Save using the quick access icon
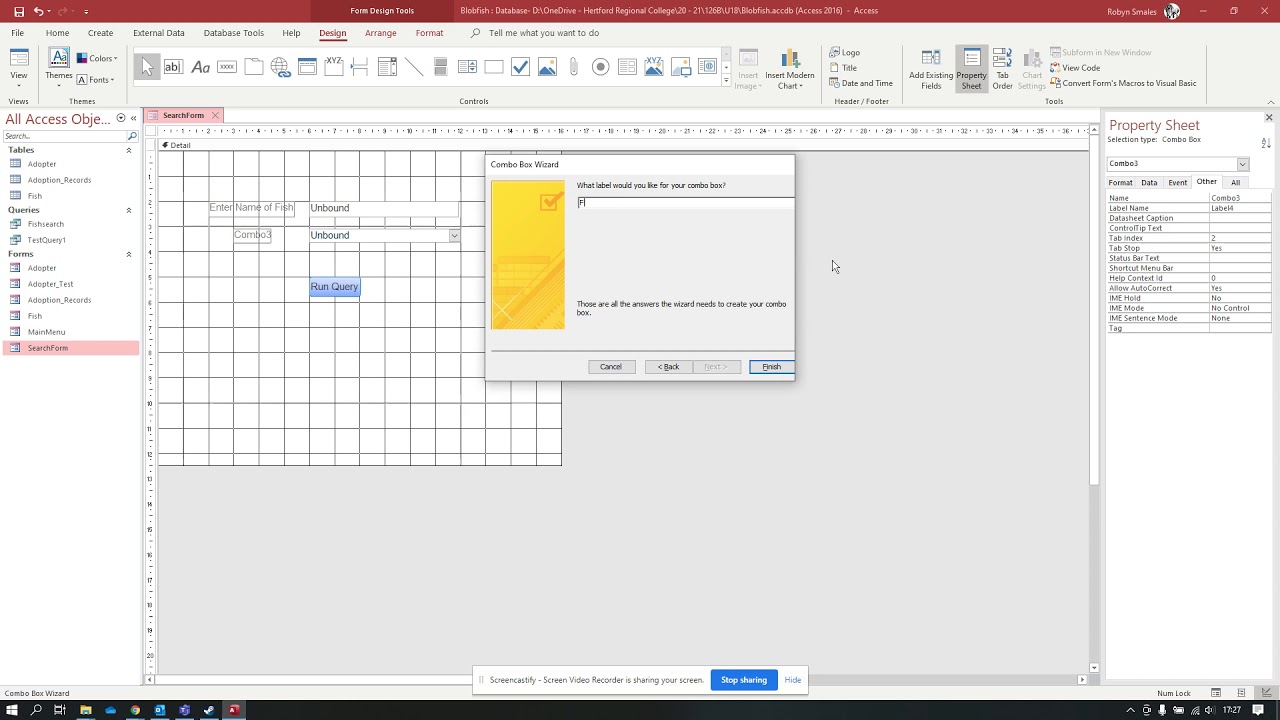This screenshot has height=720, width=1280. pos(18,11)
